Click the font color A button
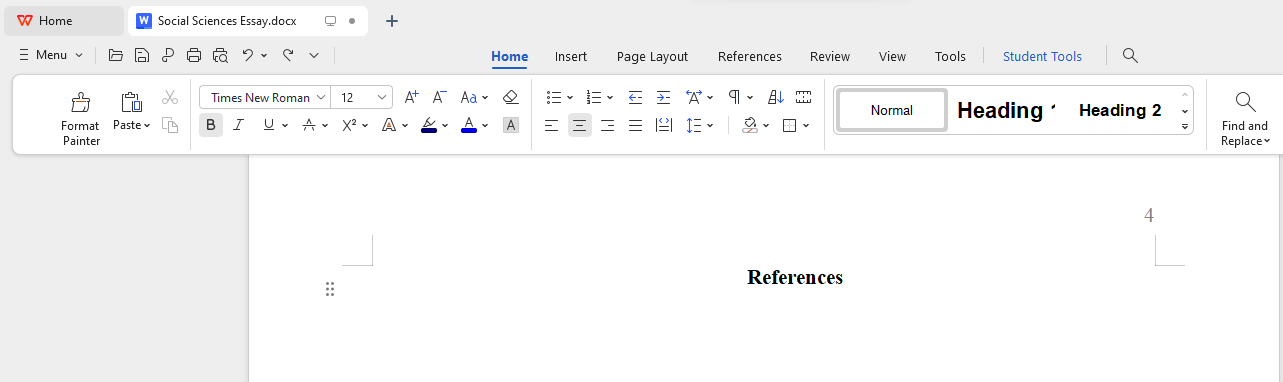The image size is (1283, 382). [468, 125]
